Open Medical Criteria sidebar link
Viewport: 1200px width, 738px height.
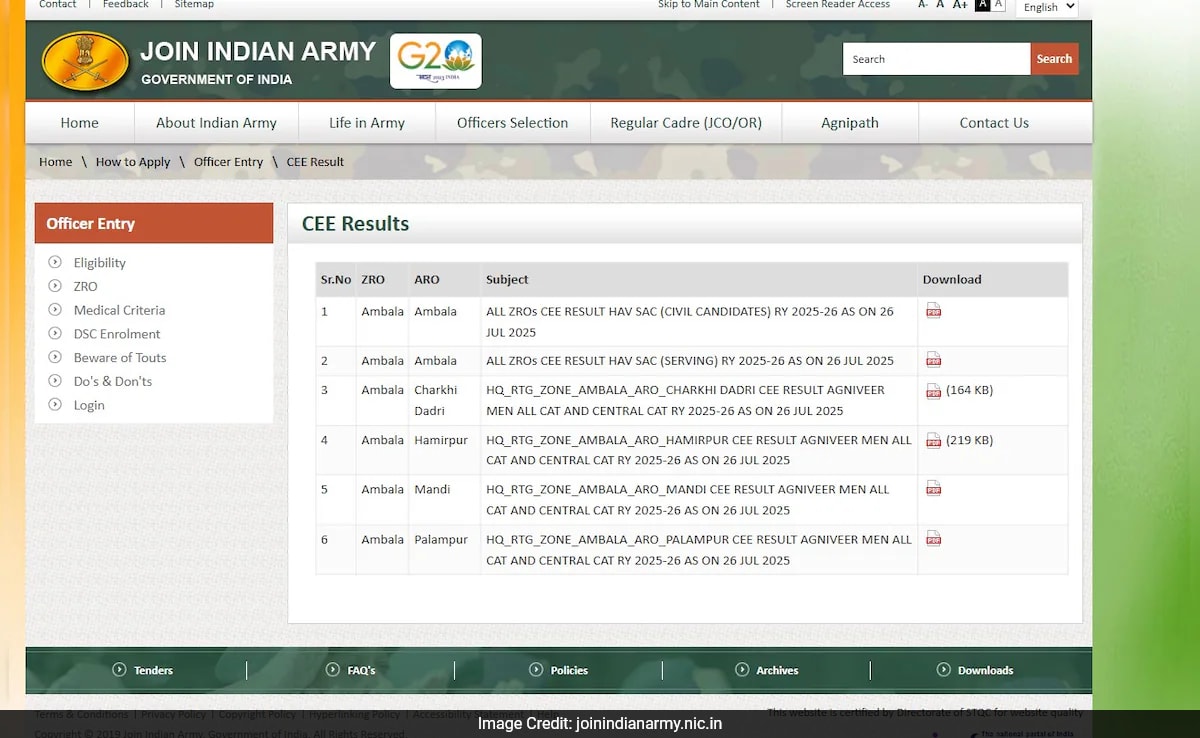pos(119,310)
